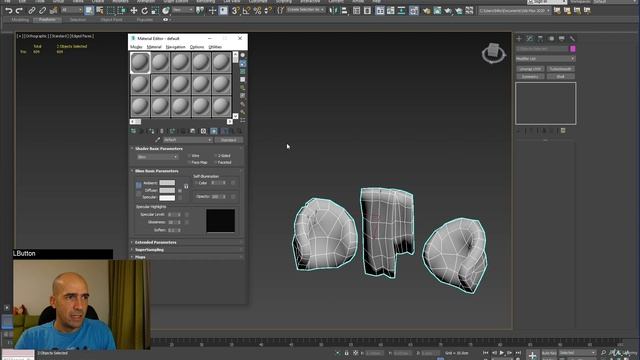Expand the Extended Parameters rollout
The width and height of the screenshot is (640, 360).
click(x=156, y=242)
